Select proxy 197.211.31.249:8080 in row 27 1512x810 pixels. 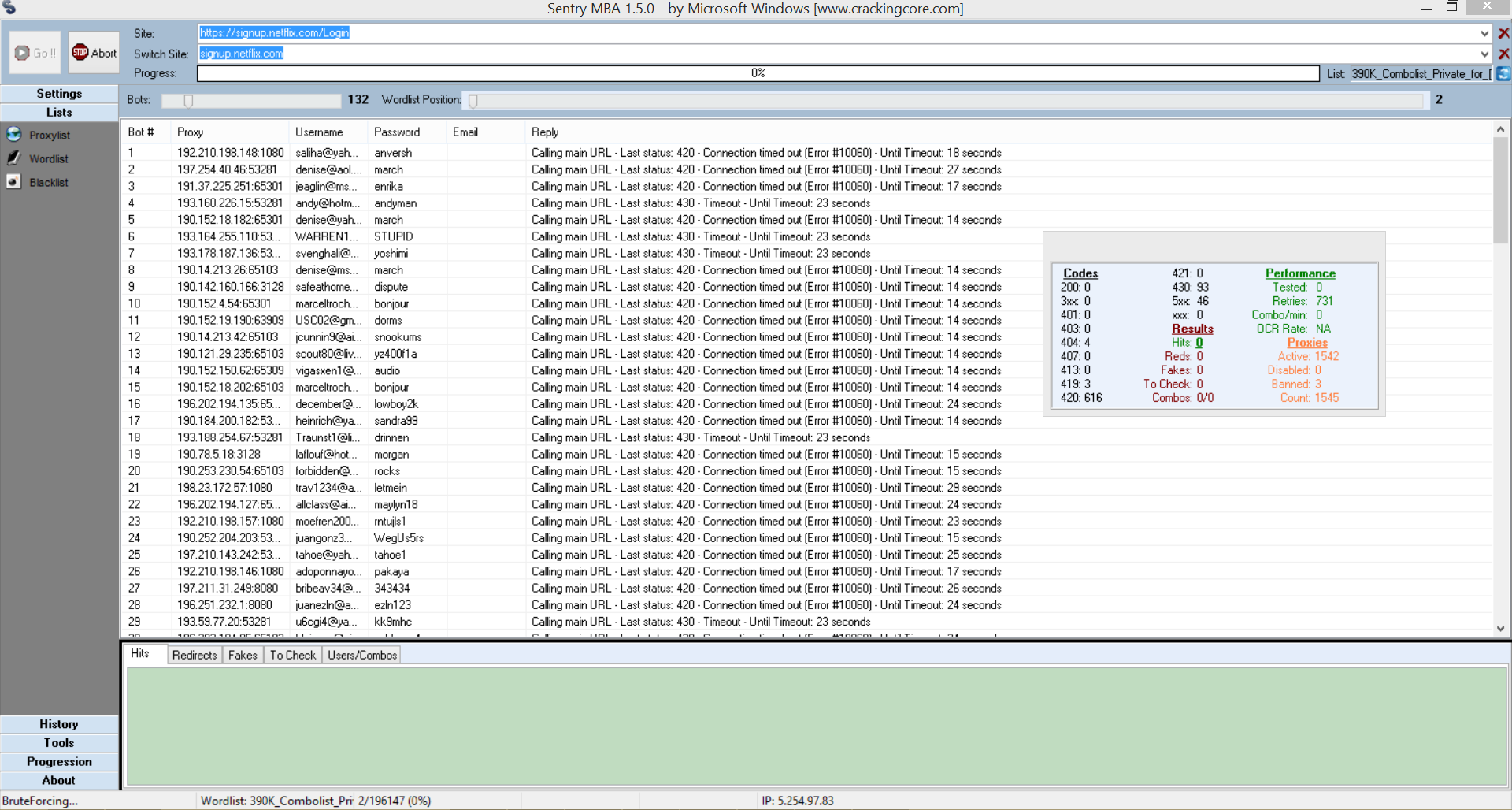pos(228,589)
